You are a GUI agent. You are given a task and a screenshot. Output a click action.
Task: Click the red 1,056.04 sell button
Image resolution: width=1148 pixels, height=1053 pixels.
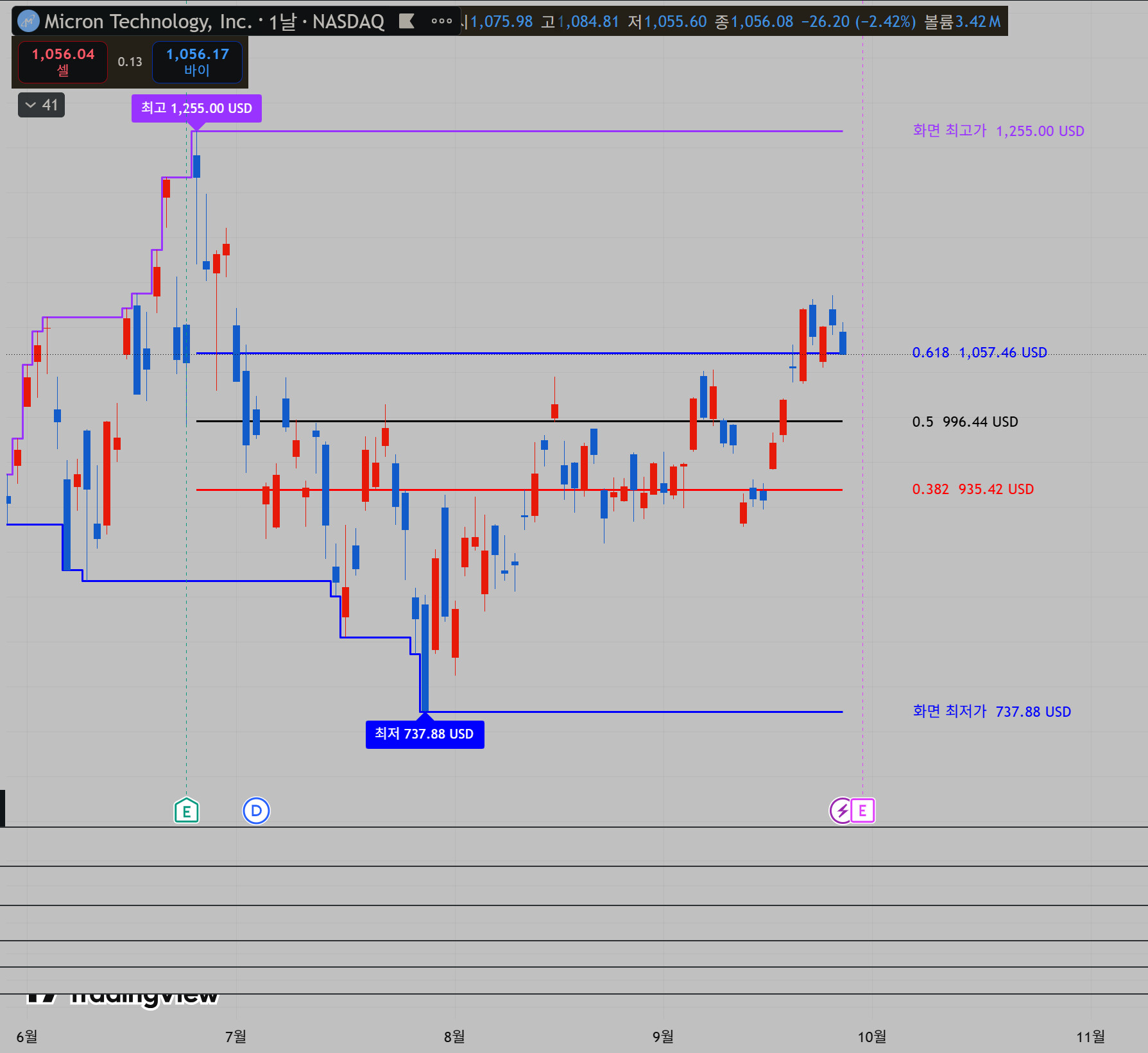coord(63,62)
